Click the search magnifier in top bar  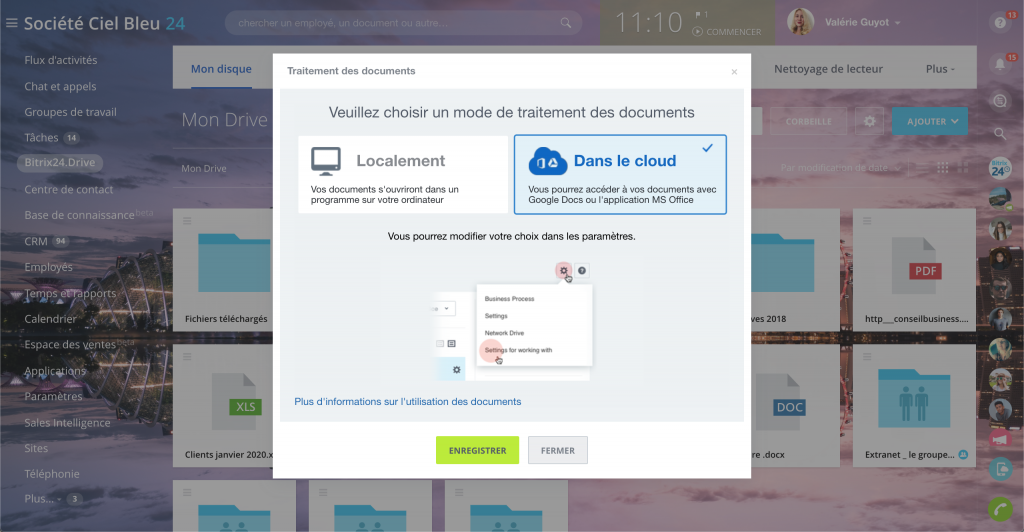565,22
